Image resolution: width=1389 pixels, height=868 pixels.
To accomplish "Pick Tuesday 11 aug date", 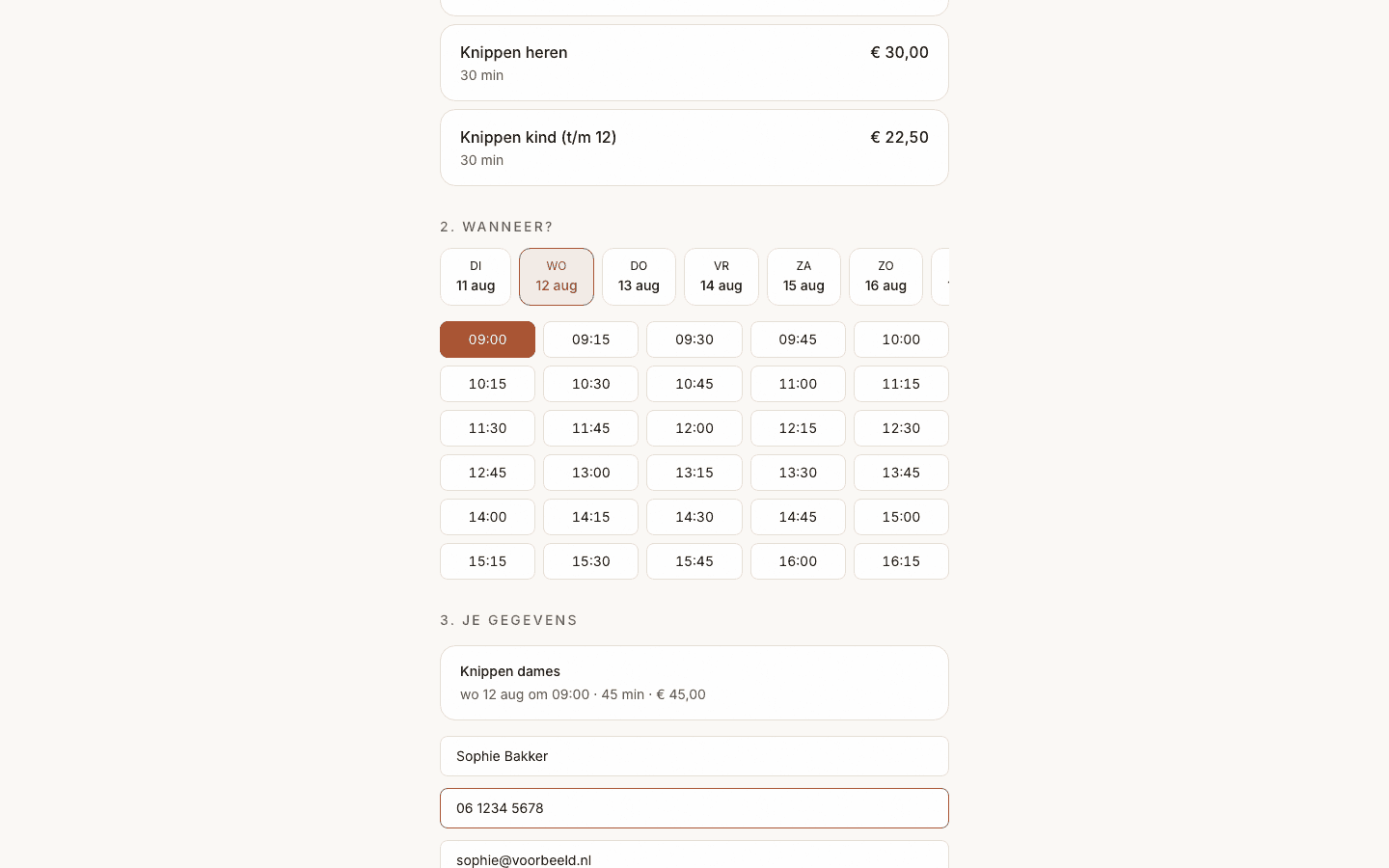I will (x=476, y=277).
